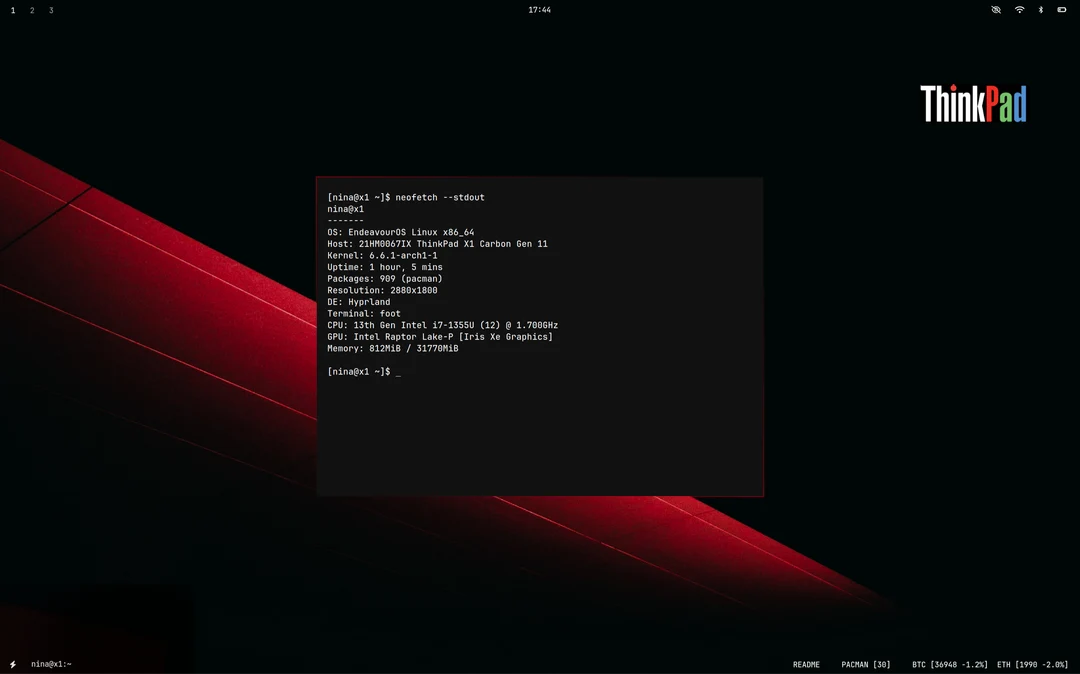
Task: Switch to workspace 3
Action: (x=50, y=10)
